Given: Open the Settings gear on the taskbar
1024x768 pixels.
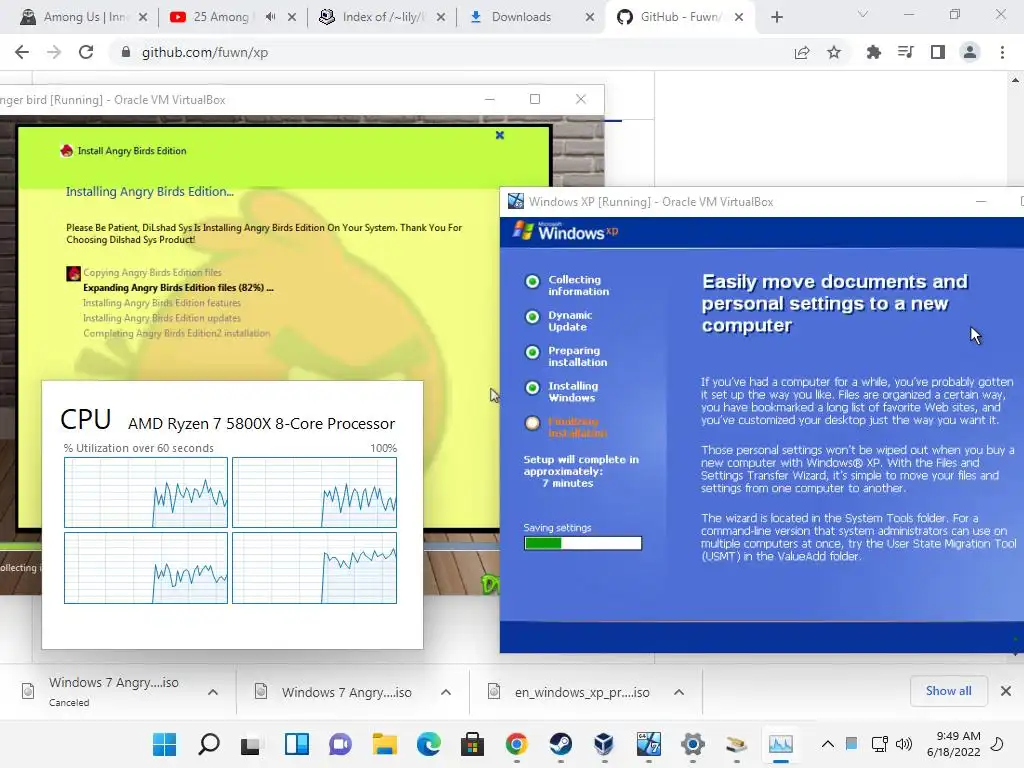Looking at the screenshot, I should [x=692, y=744].
